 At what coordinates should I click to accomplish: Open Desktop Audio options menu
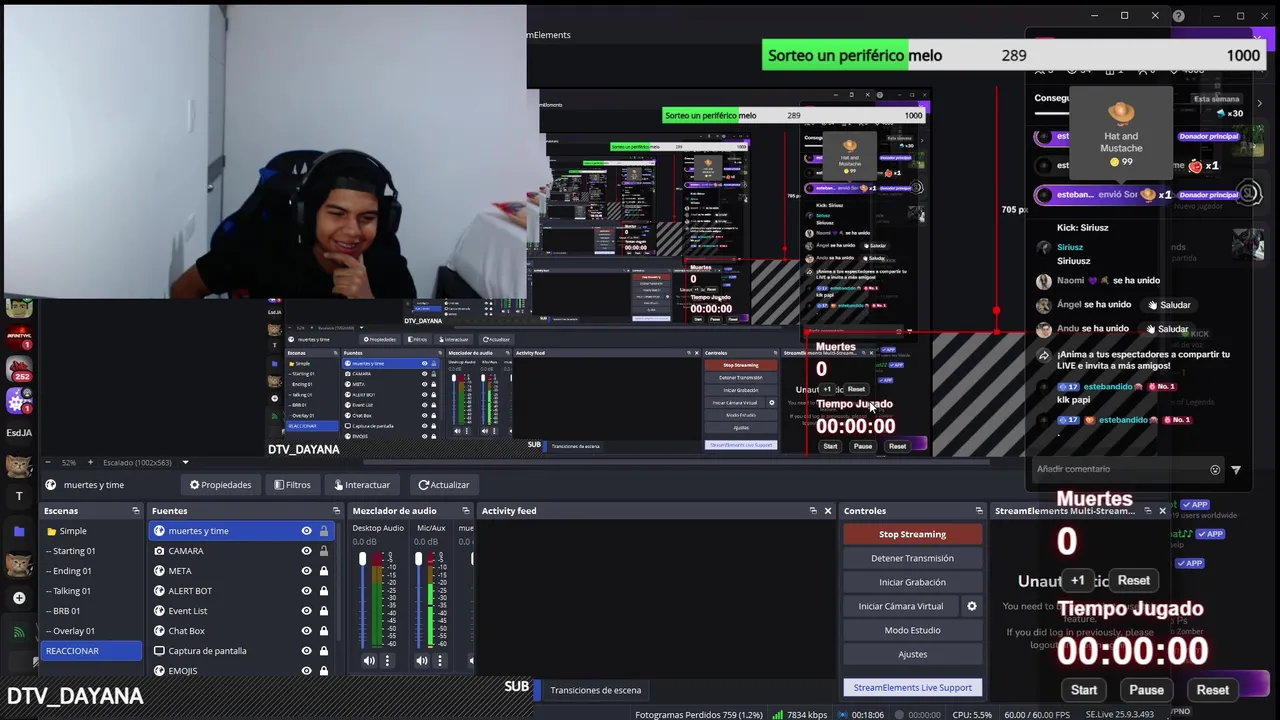pos(387,660)
